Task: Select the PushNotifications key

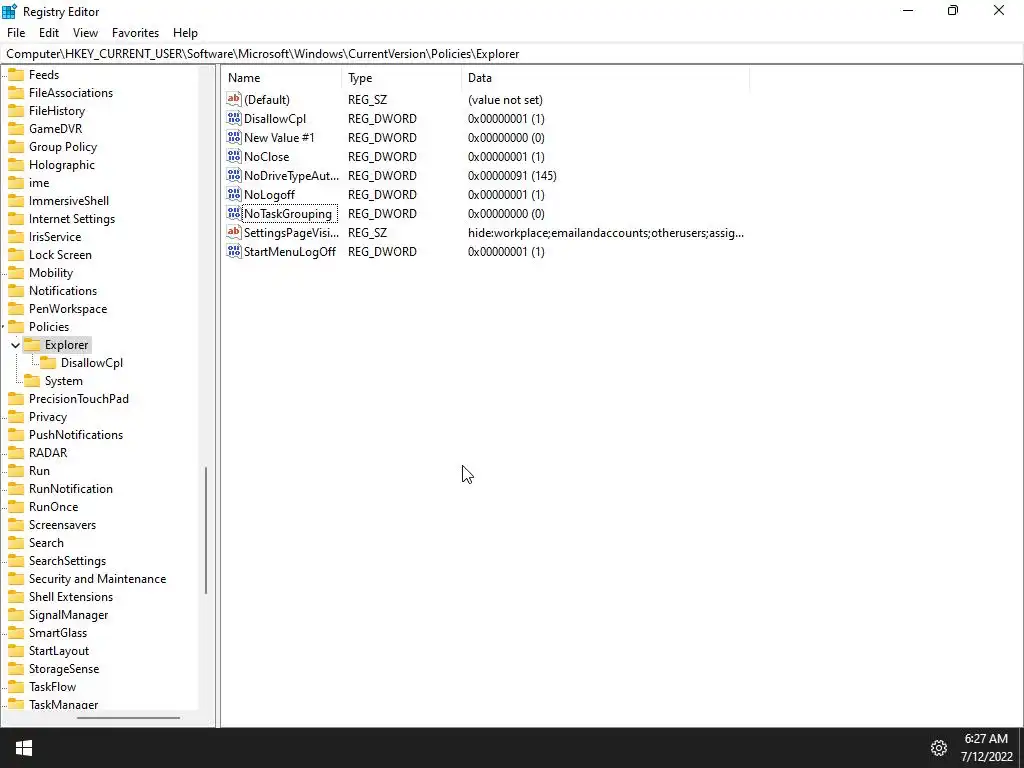Action: (76, 435)
